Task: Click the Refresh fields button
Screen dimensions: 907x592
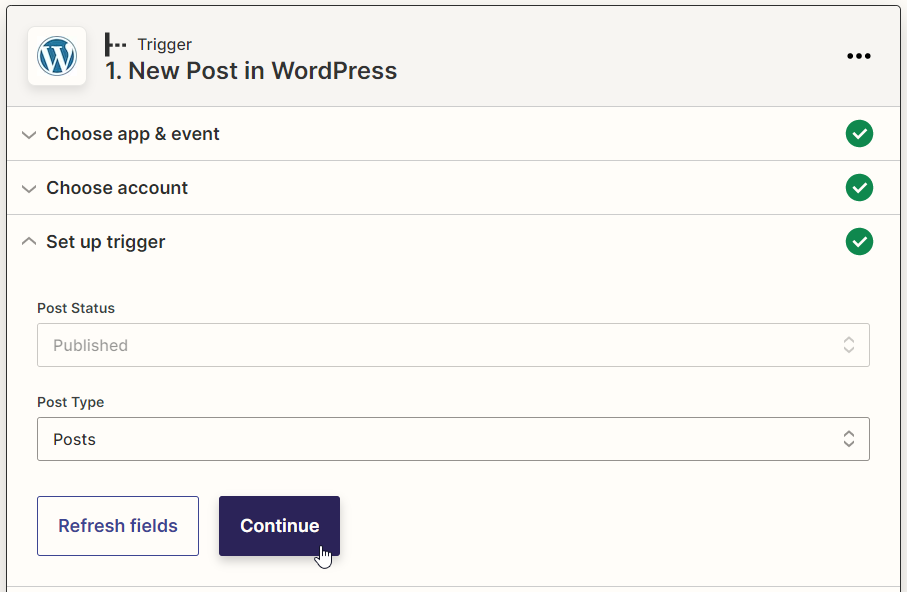Action: click(118, 526)
